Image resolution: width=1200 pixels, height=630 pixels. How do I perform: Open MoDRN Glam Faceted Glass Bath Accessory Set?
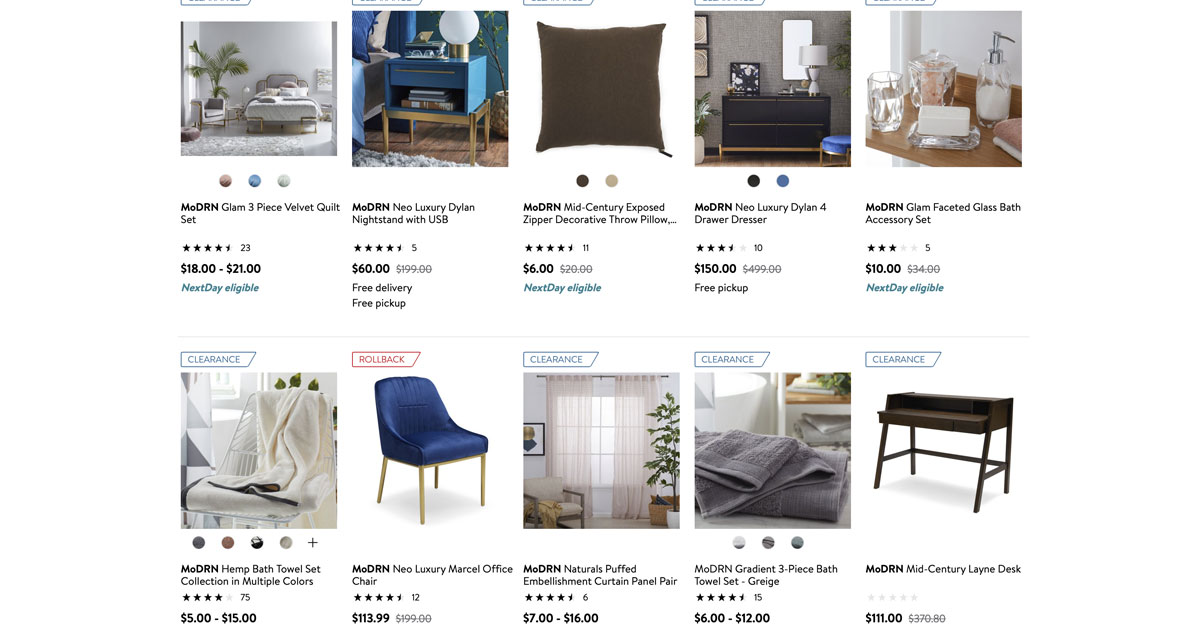(x=943, y=213)
